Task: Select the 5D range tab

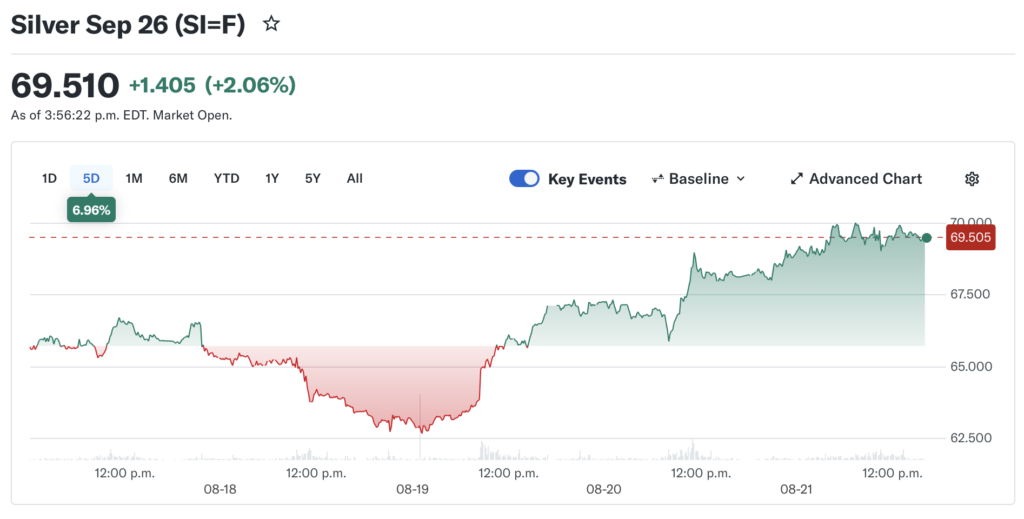Action: (91, 178)
